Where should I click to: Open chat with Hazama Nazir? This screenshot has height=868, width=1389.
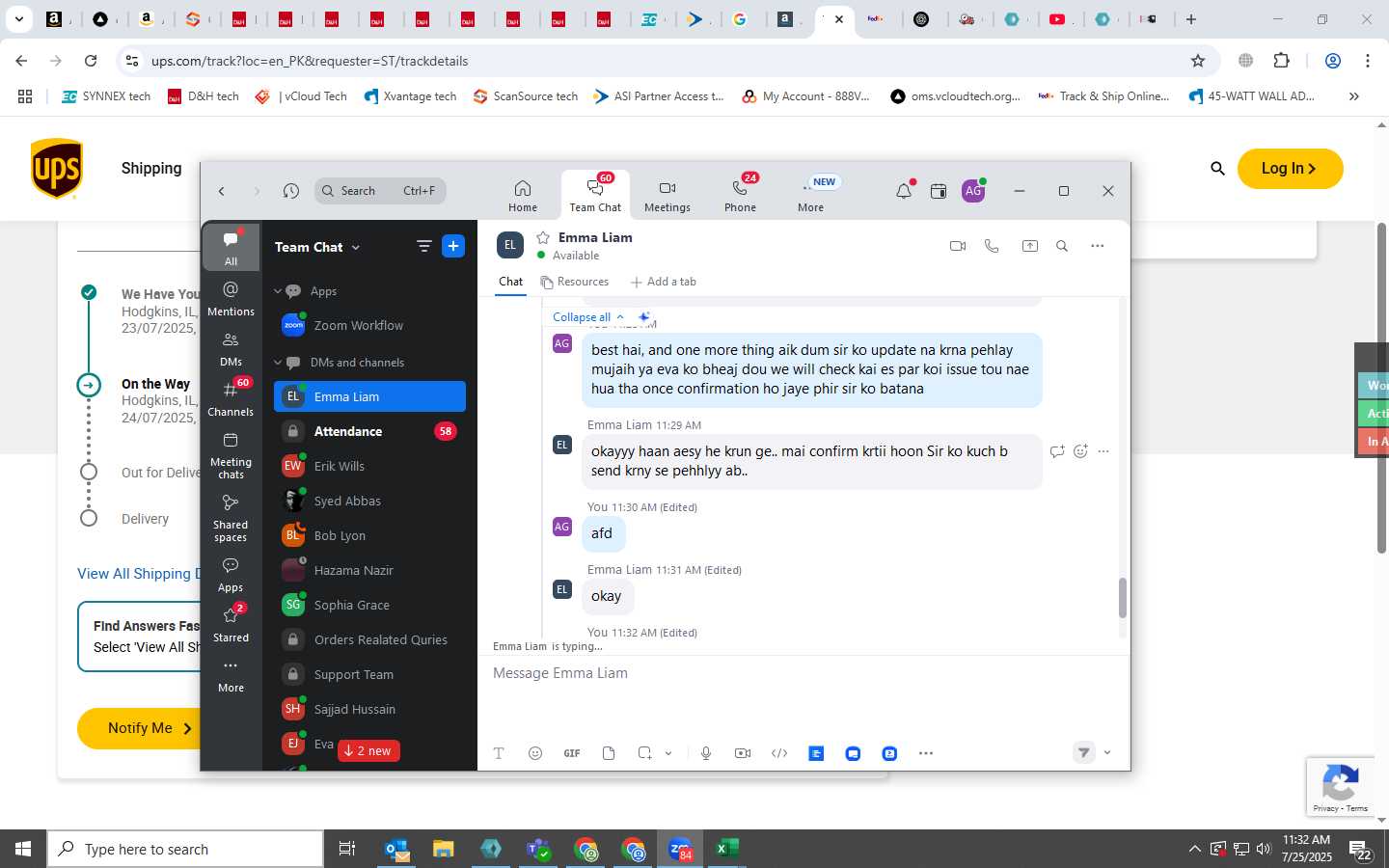pyautogui.click(x=369, y=570)
